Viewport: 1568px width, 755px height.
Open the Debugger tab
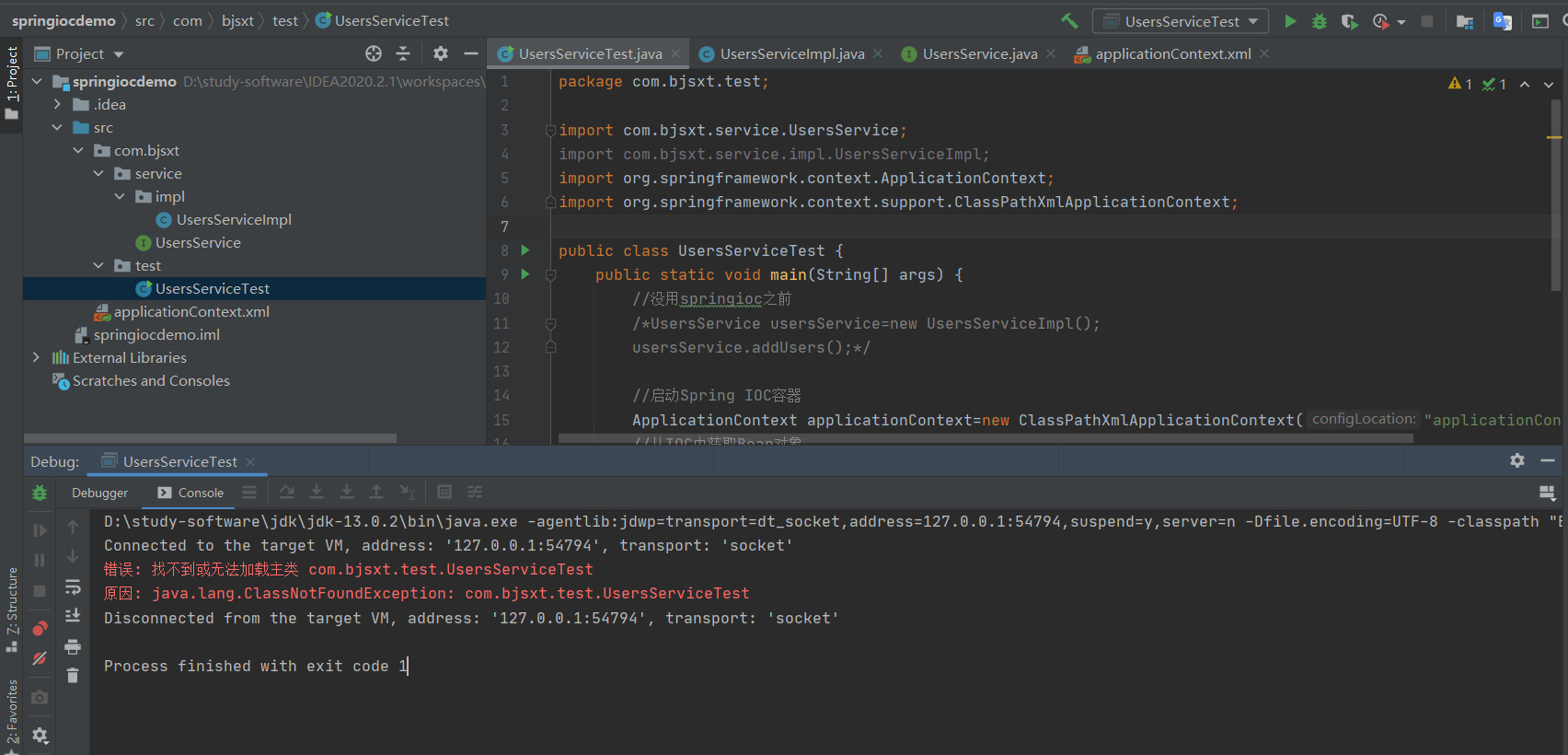pyautogui.click(x=99, y=493)
